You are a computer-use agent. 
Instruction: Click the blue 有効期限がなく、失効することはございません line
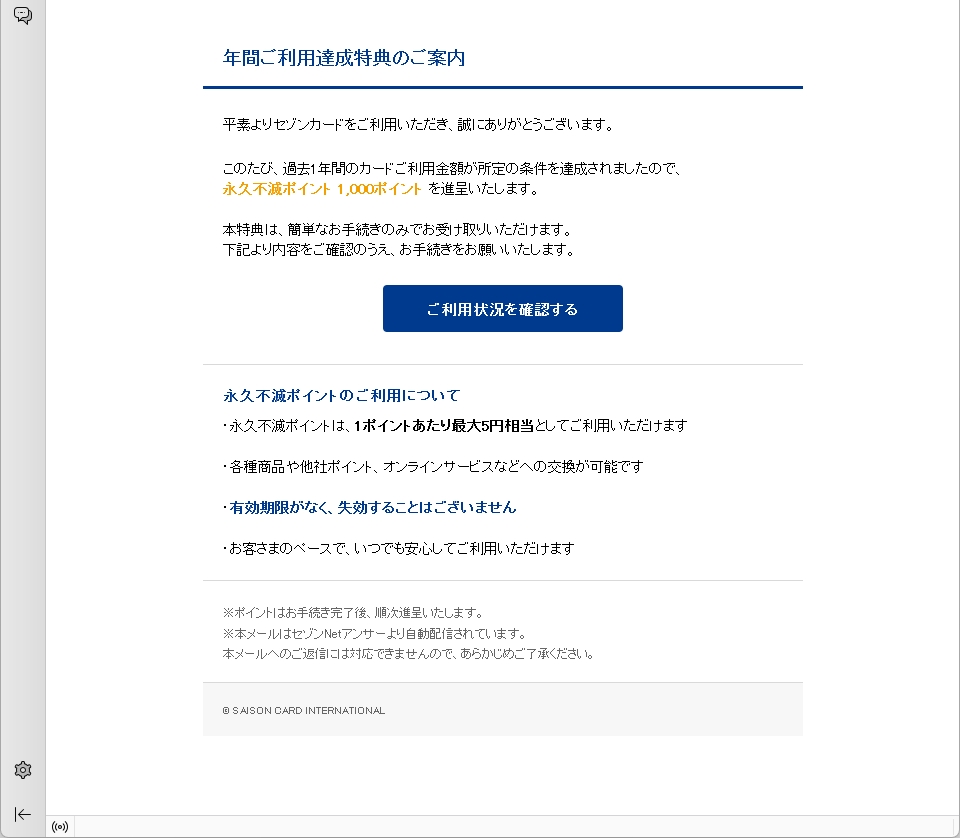[x=369, y=507]
